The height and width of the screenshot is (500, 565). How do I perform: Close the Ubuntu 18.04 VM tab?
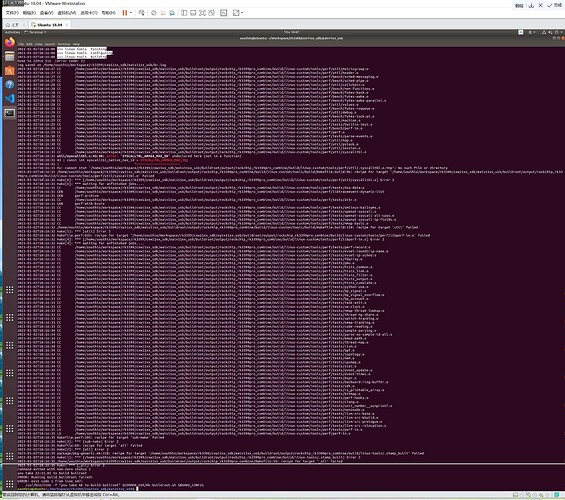click(x=67, y=25)
